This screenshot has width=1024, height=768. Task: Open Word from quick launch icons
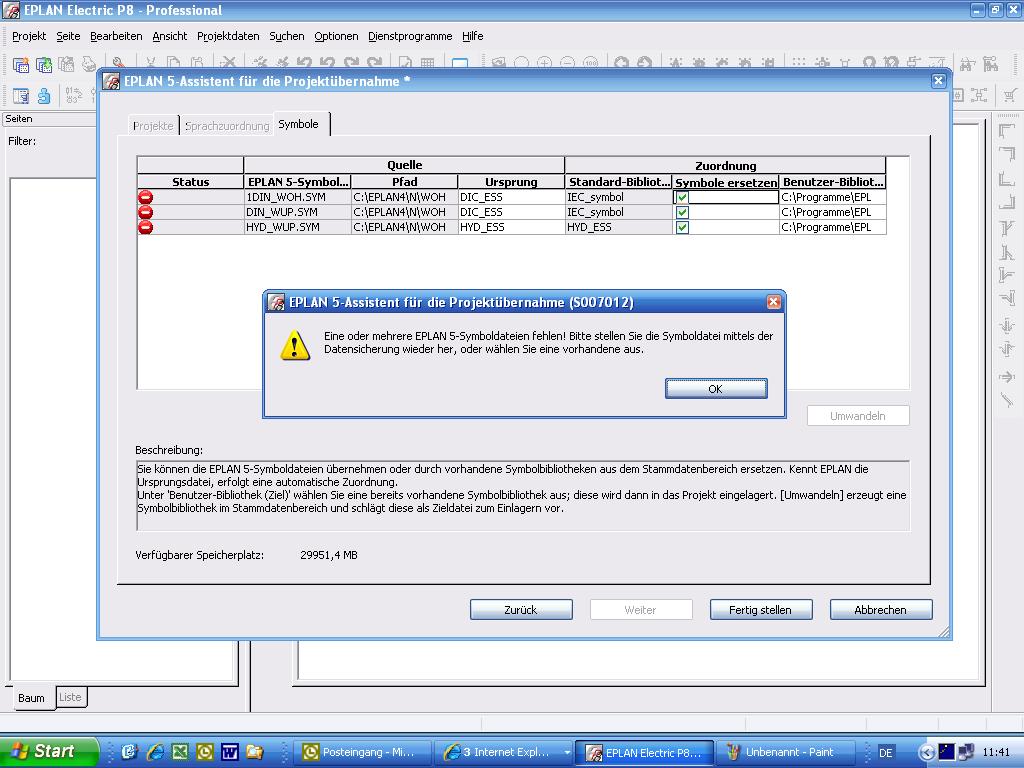click(x=229, y=752)
